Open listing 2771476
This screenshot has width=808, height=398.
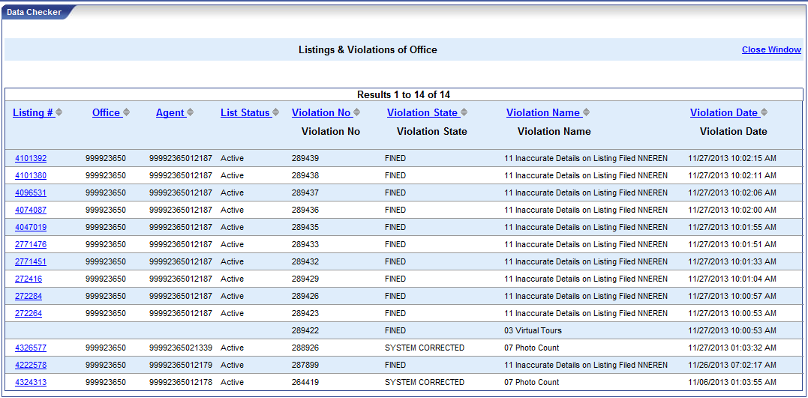point(30,244)
